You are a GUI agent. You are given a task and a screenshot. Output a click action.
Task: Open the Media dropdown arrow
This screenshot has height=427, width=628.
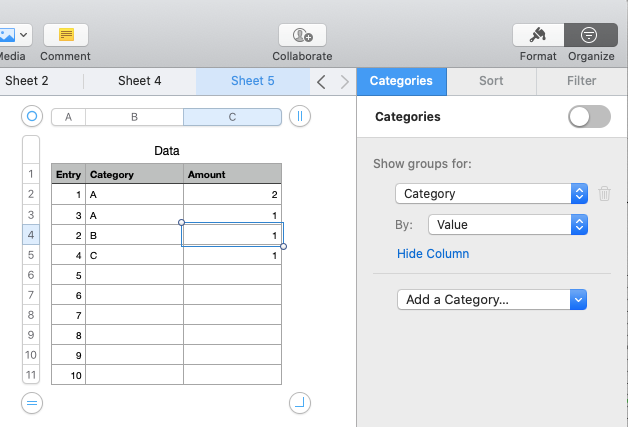click(22, 34)
